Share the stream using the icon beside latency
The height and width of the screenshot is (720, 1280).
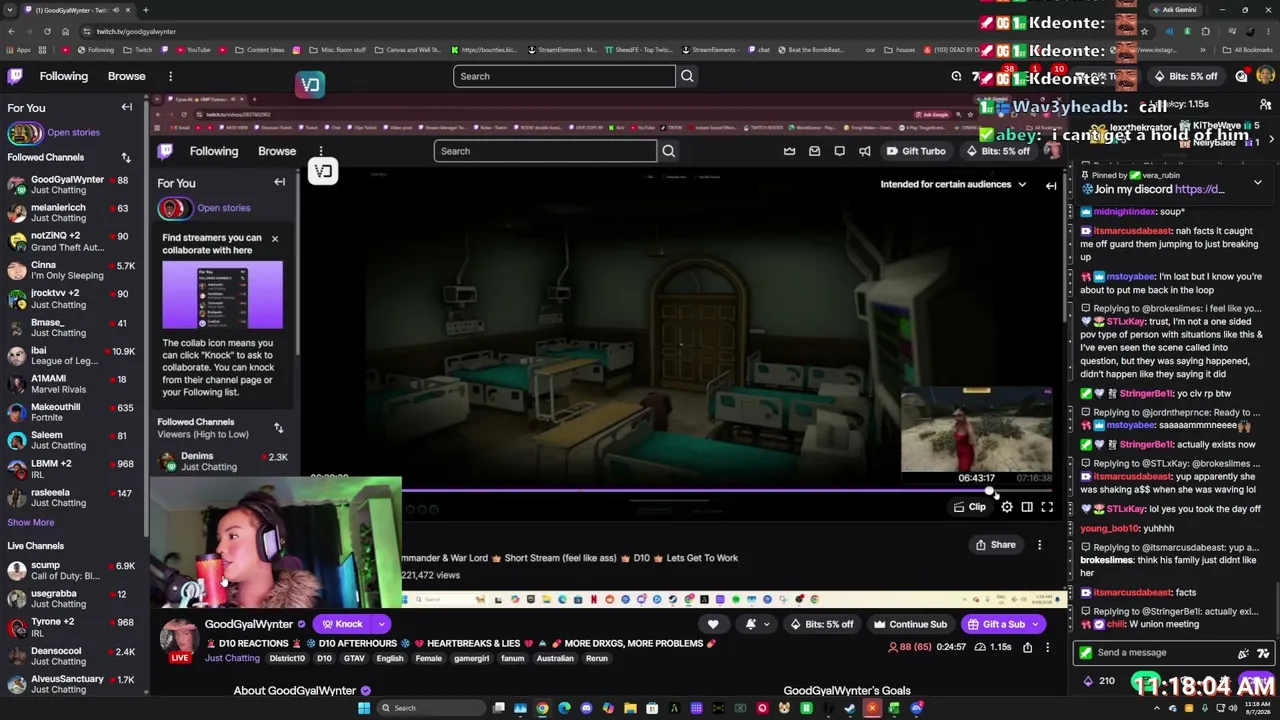coord(1027,647)
